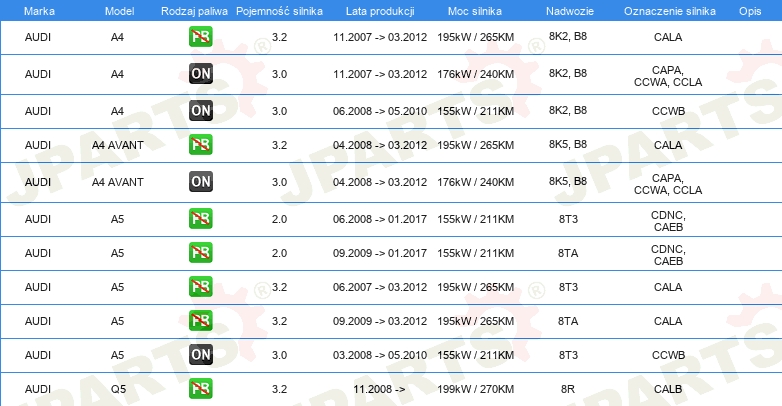The width and height of the screenshot is (782, 406).
Task: Select the petrol icon in A4 AVANT 3.2 row
Action: tap(200, 145)
